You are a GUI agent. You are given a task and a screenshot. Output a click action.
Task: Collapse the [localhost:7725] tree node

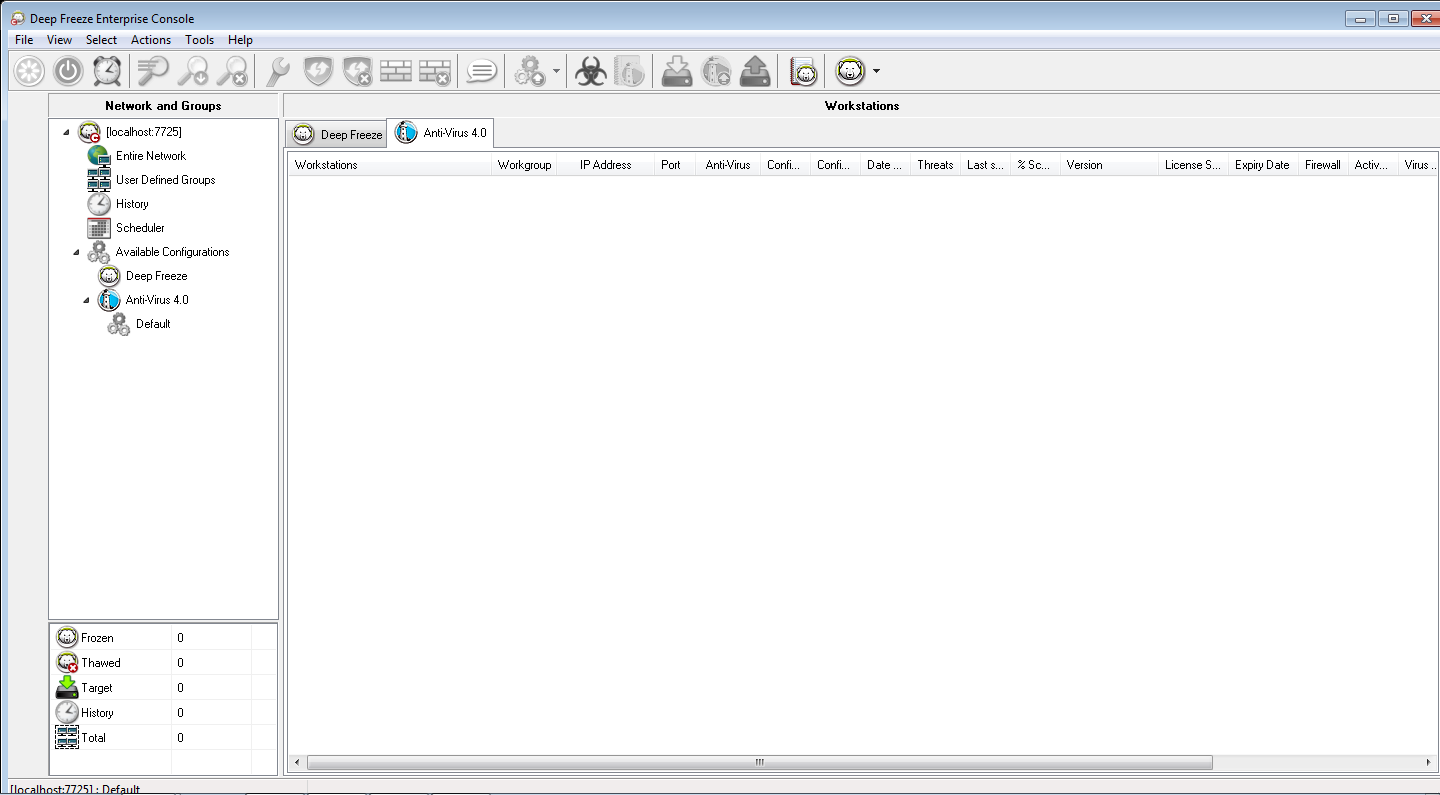point(66,132)
